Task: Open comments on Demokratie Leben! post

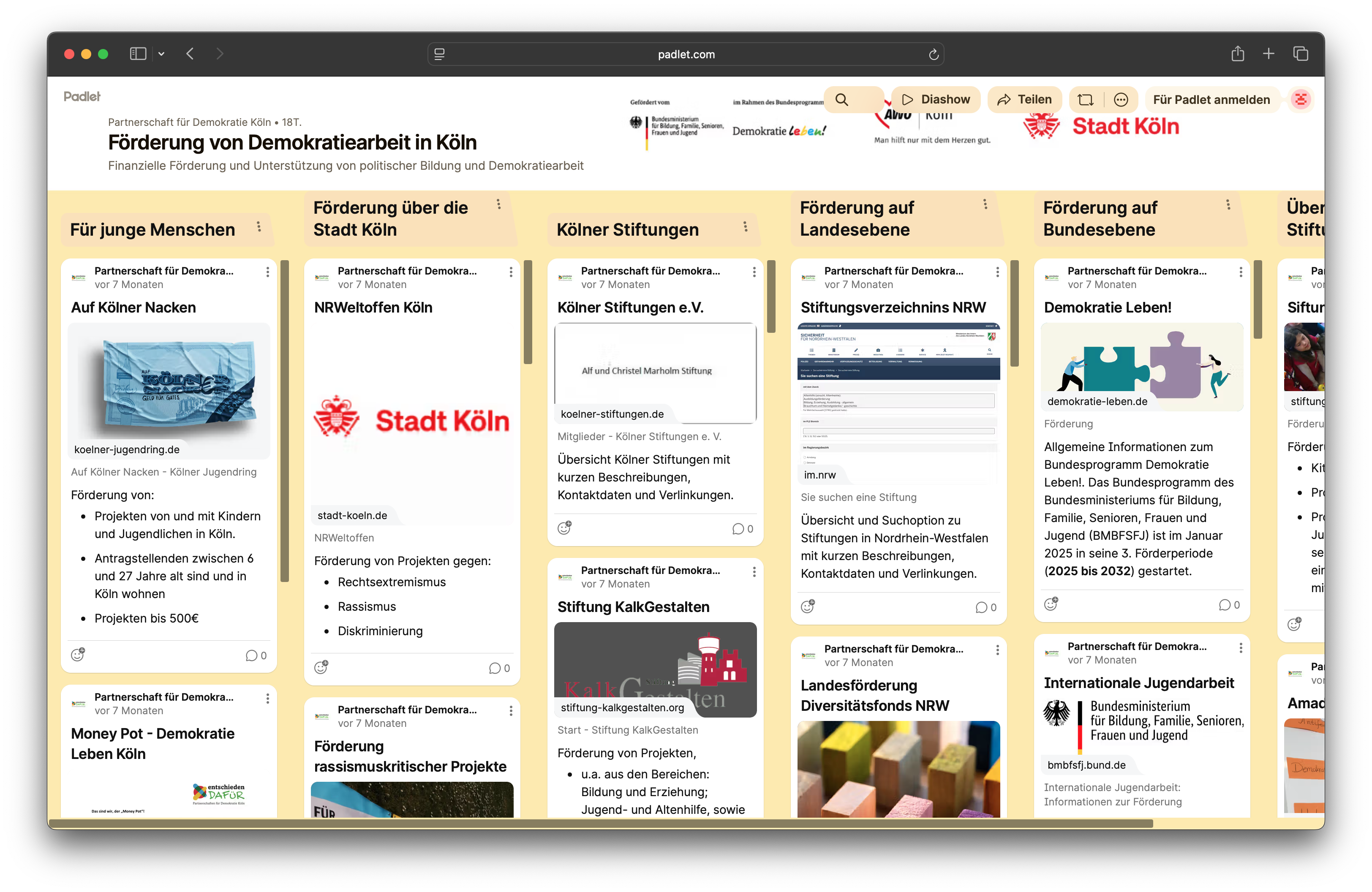Action: click(x=1229, y=604)
